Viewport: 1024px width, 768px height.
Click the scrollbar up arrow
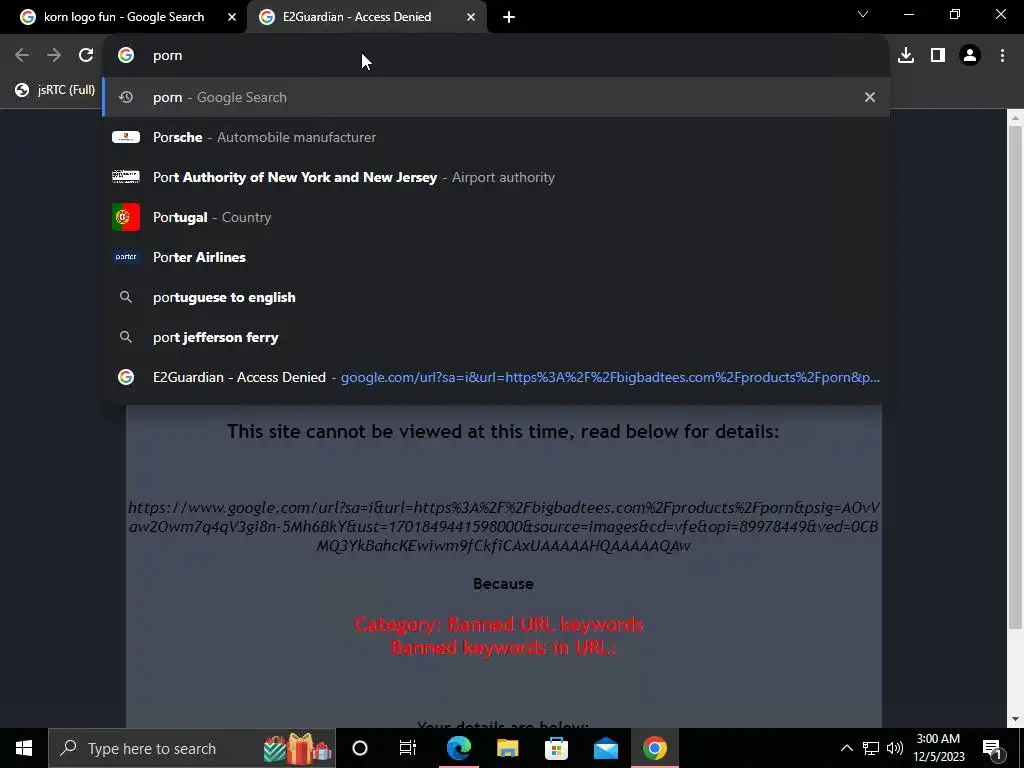[1015, 118]
